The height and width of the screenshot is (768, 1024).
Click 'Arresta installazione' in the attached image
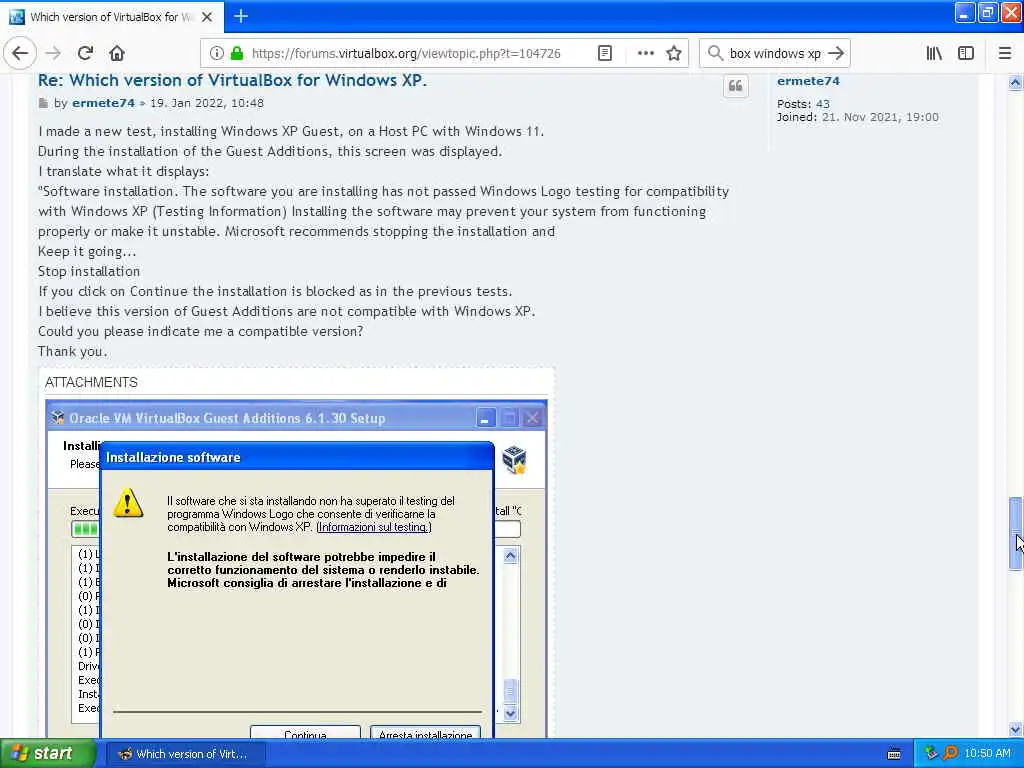(x=425, y=733)
